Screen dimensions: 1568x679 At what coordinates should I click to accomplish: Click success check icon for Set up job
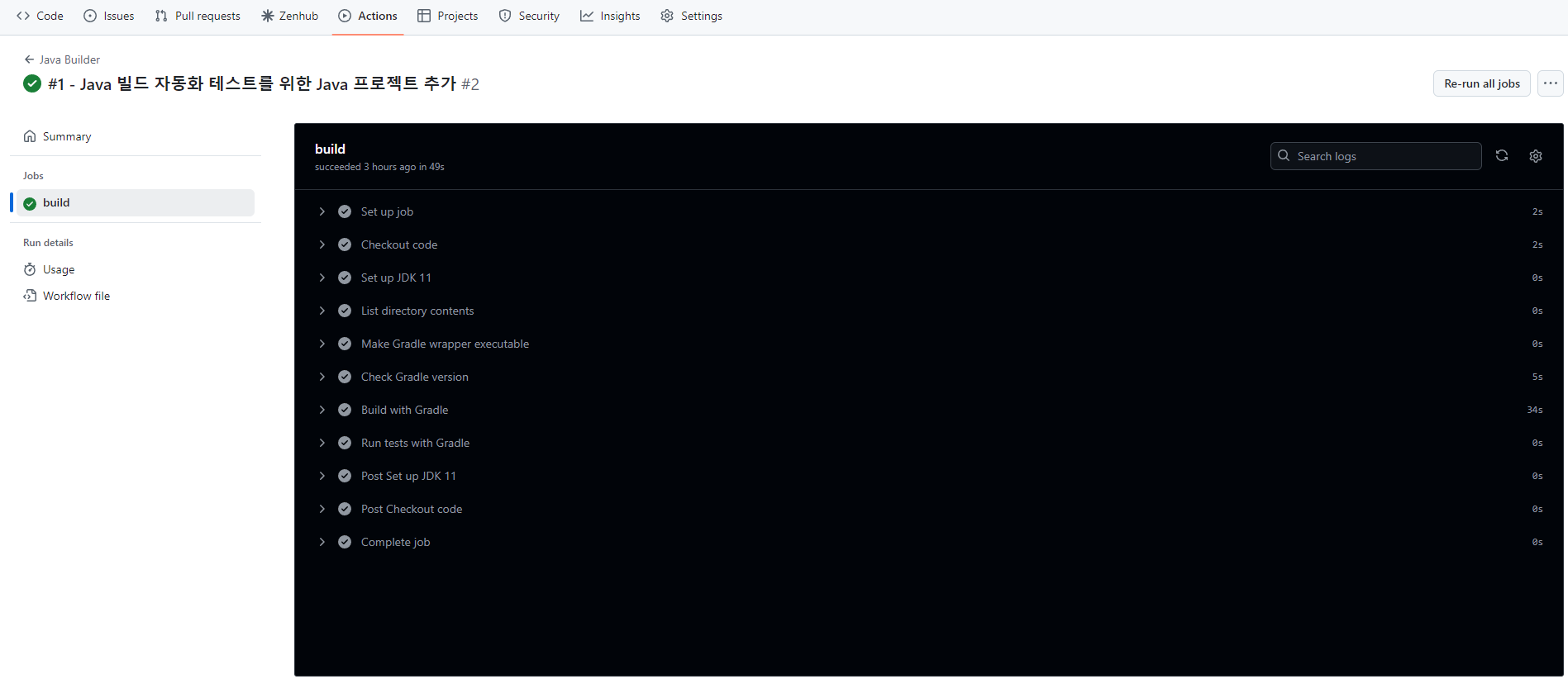345,211
